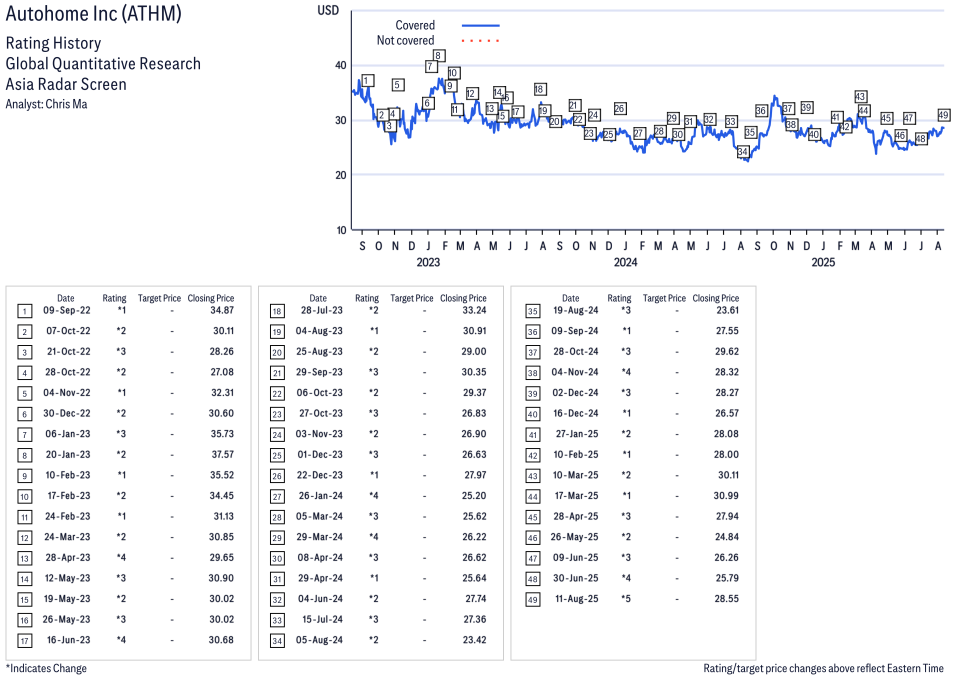Screen dimensions: 955x675
Task: Select chart marker 39 on the graph
Action: click(807, 107)
